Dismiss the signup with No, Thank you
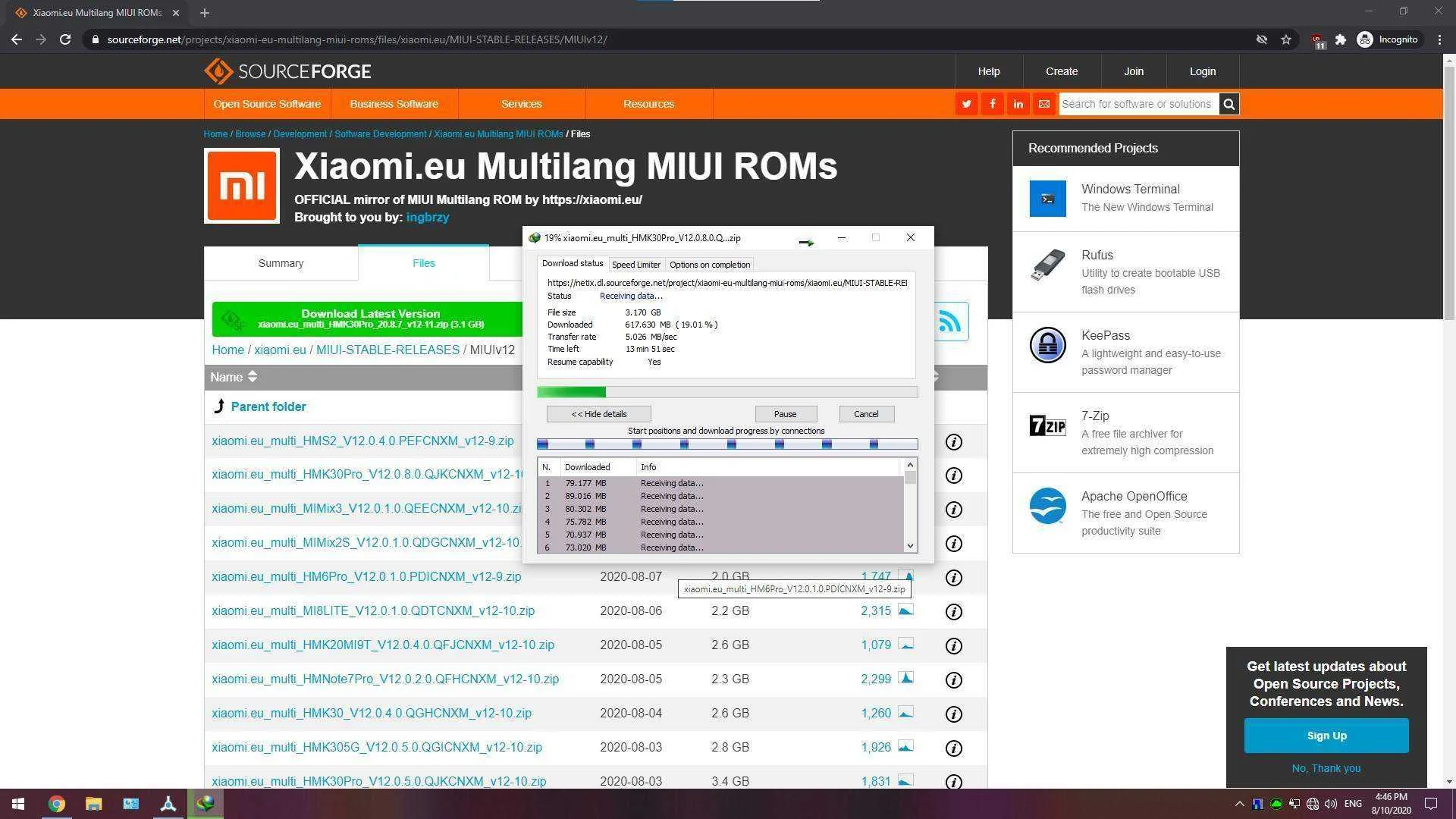1456x819 pixels. (x=1326, y=768)
